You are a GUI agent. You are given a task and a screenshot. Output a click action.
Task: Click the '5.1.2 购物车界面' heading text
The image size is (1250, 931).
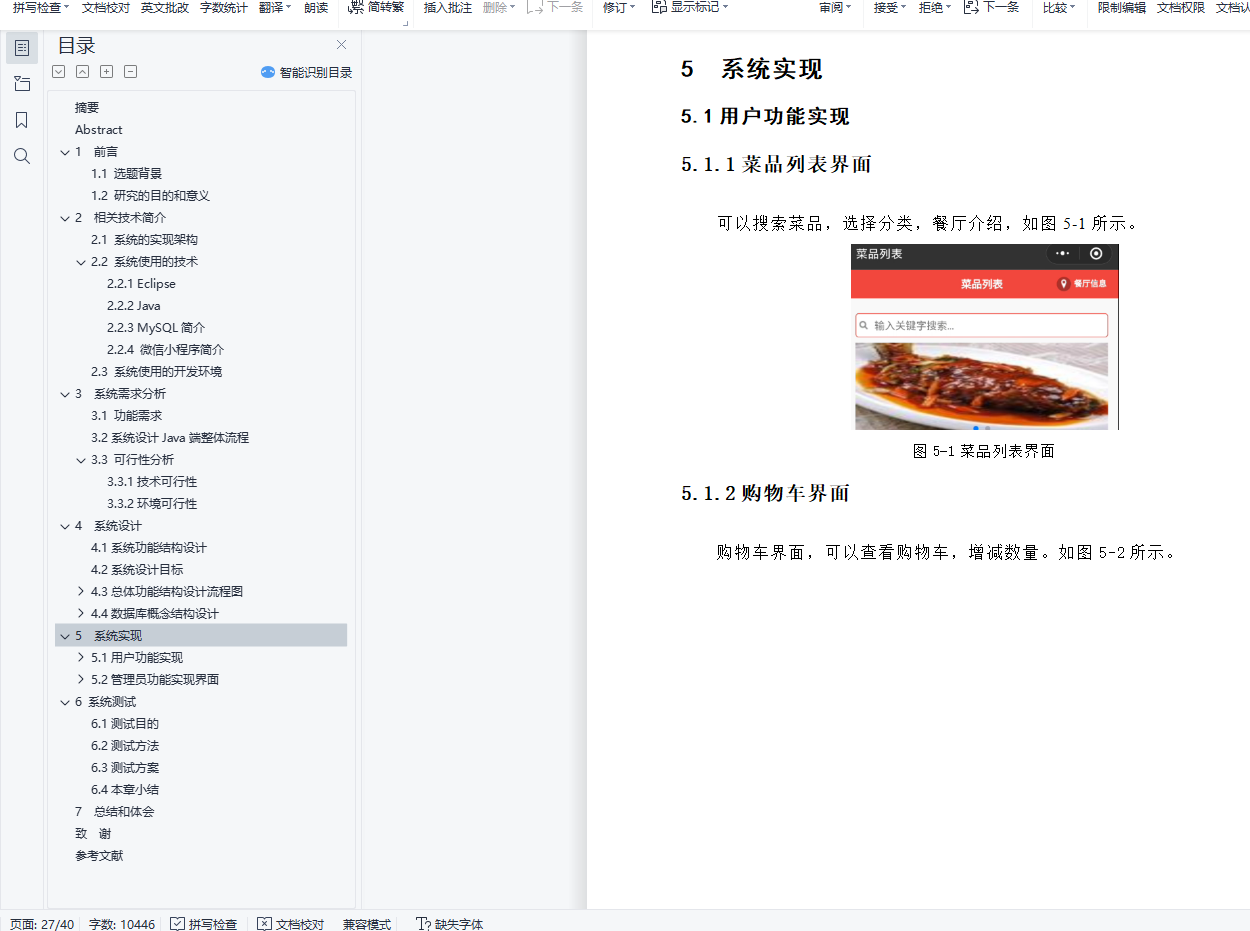click(x=766, y=493)
